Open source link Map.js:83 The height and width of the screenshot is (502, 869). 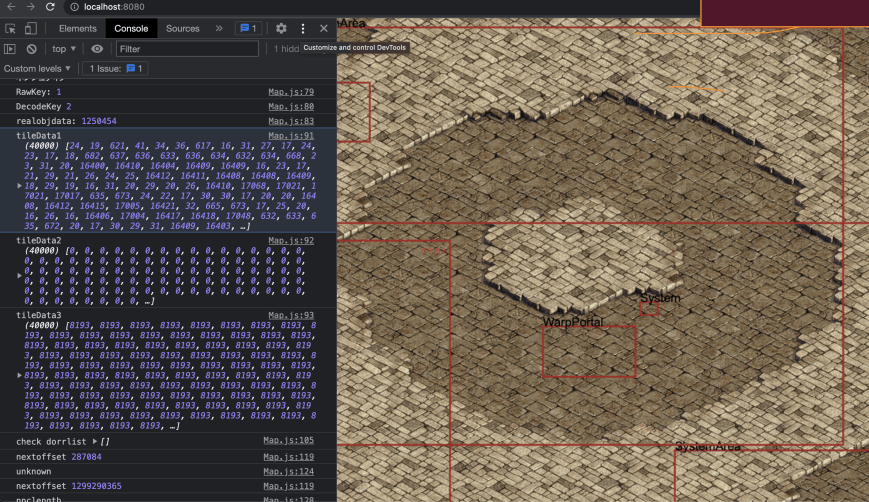point(291,121)
